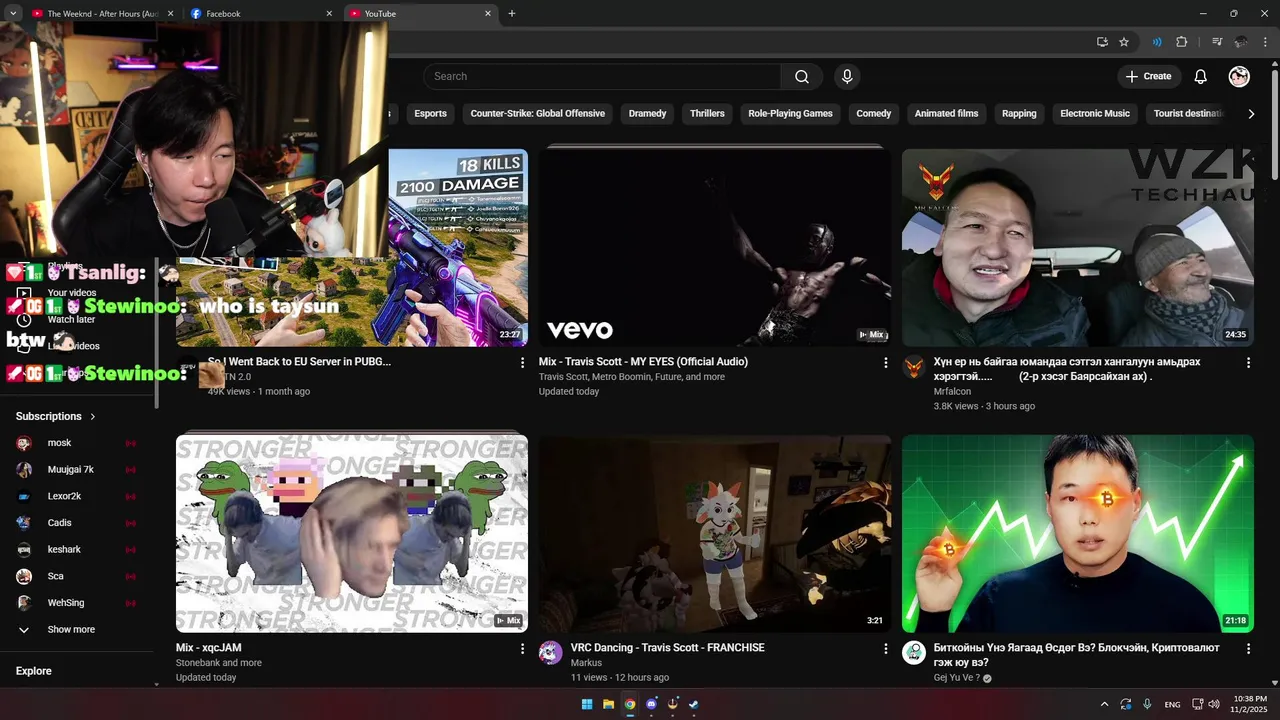Filter by Esports chip

pos(430,114)
